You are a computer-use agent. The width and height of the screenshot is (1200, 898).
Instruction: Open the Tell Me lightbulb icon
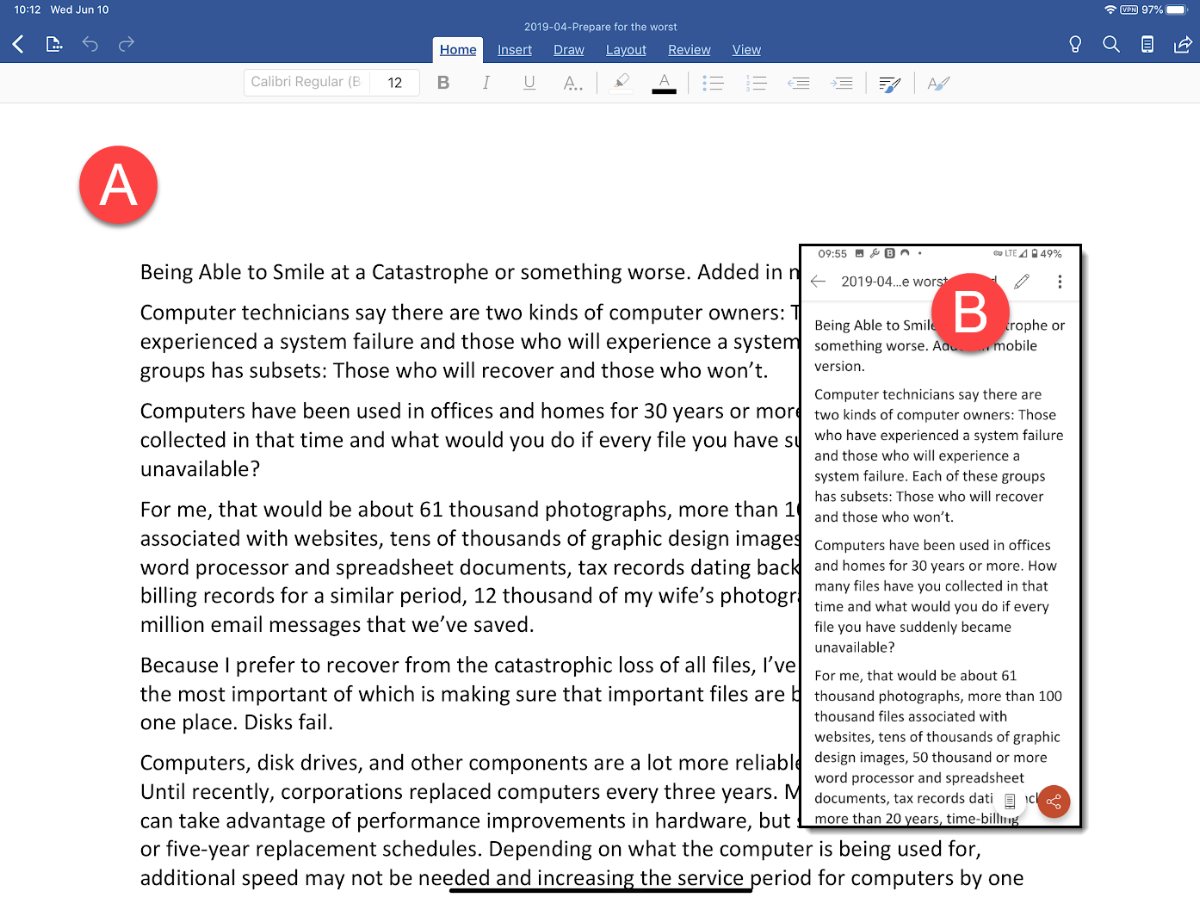coord(1075,44)
